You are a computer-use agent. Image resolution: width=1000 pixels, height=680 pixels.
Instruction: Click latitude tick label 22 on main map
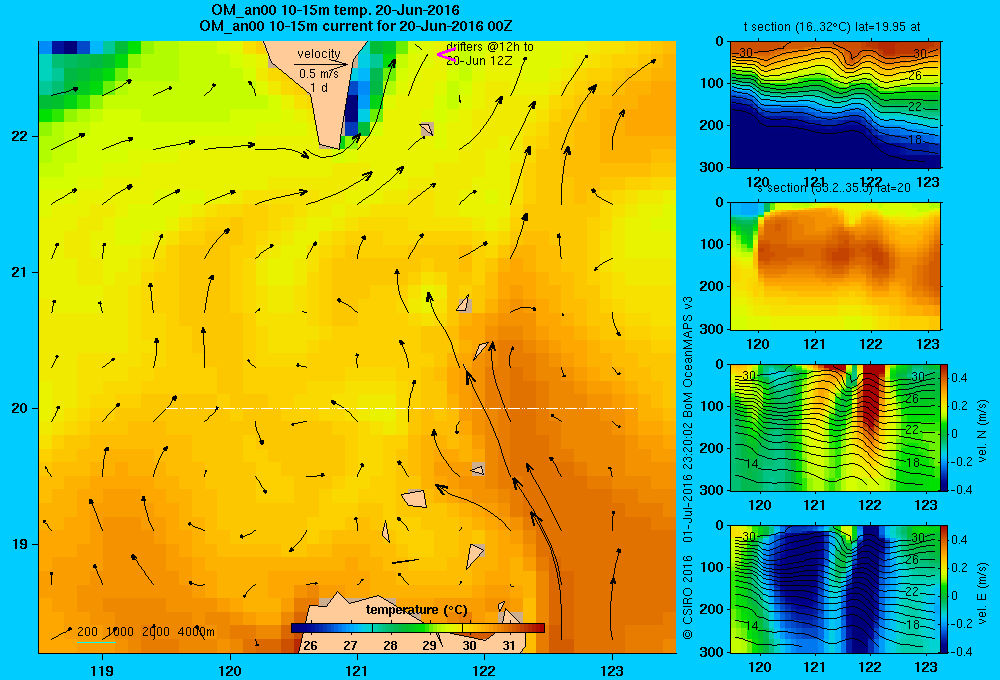[19, 136]
